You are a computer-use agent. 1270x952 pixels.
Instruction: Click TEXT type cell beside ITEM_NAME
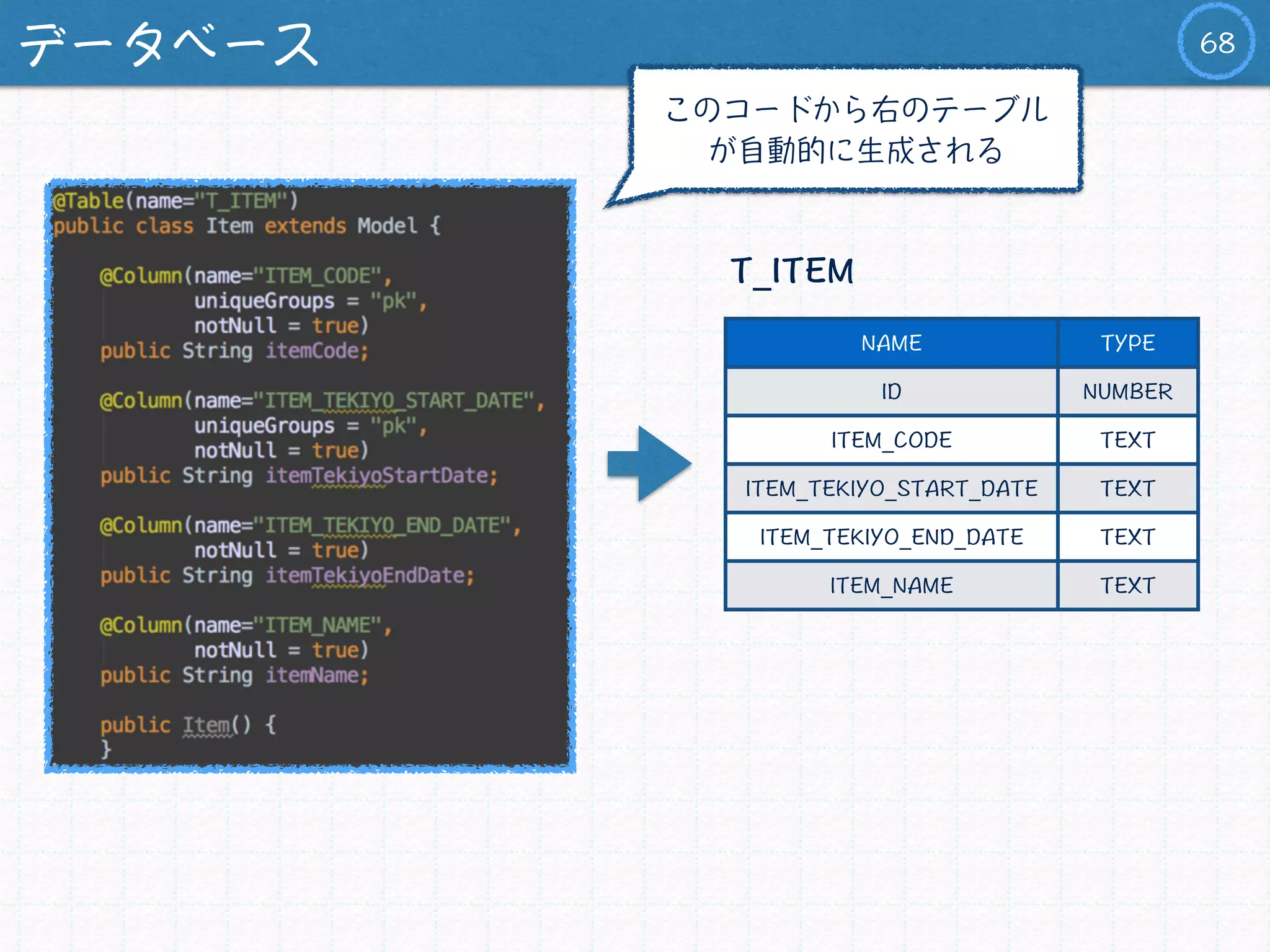(1127, 586)
